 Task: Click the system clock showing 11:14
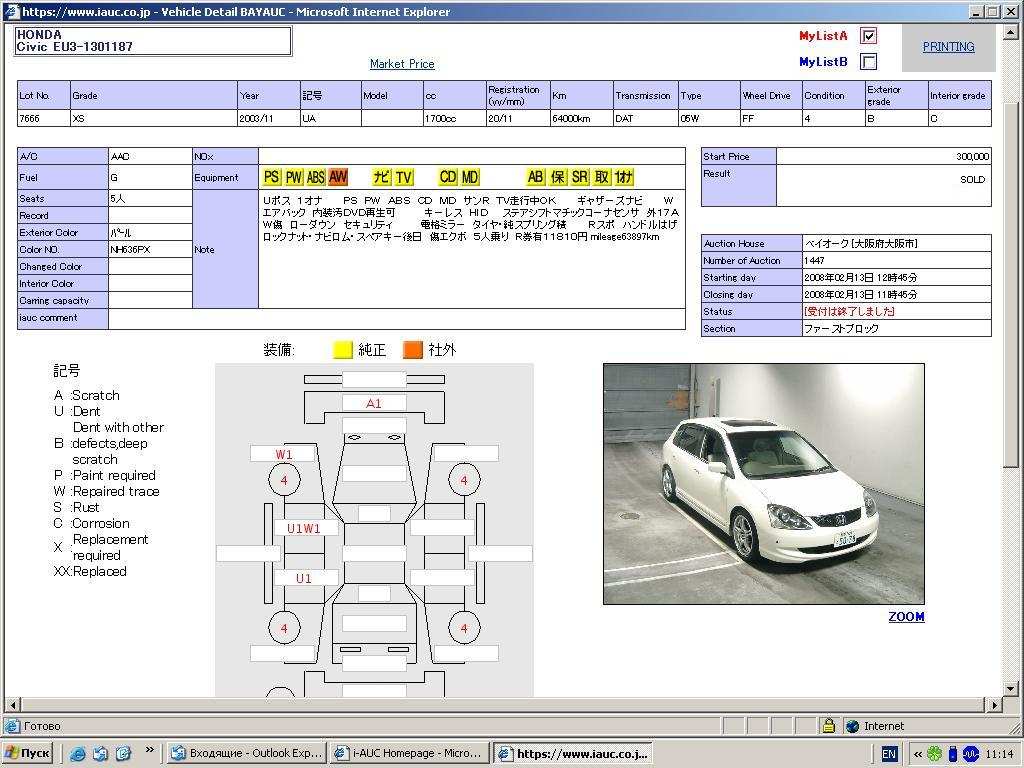coord(1000,754)
